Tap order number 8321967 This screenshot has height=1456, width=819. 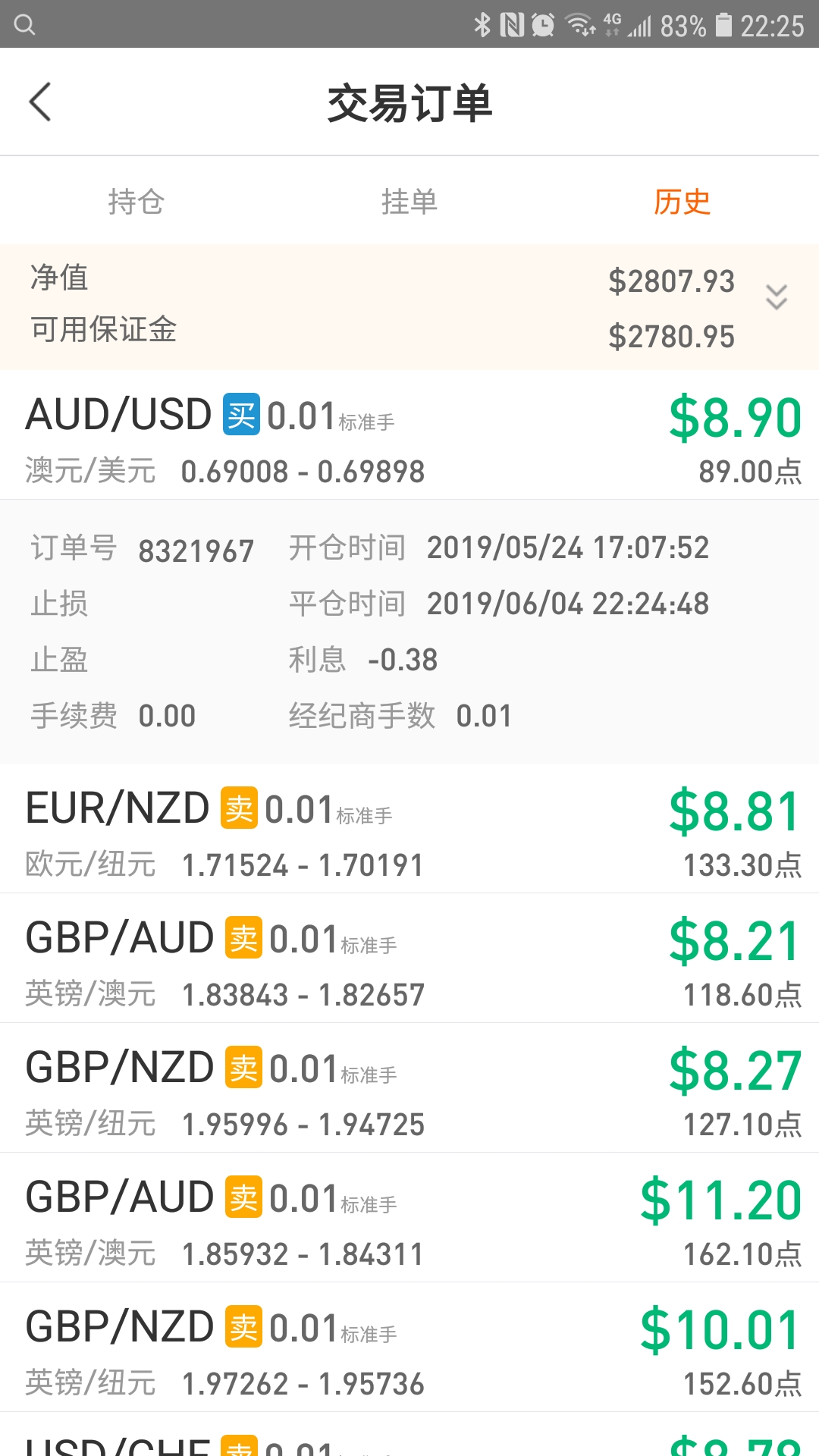coord(196,551)
